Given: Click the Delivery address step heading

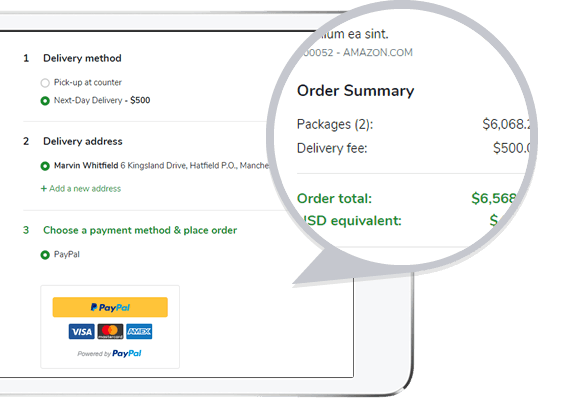Looking at the screenshot, I should point(83,141).
